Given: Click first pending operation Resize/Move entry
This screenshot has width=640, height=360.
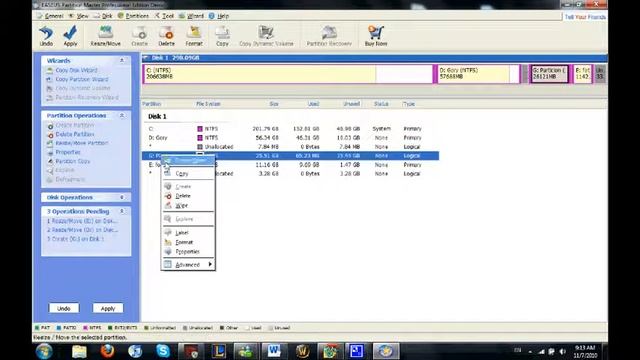Looking at the screenshot, I should pyautogui.click(x=82, y=221).
